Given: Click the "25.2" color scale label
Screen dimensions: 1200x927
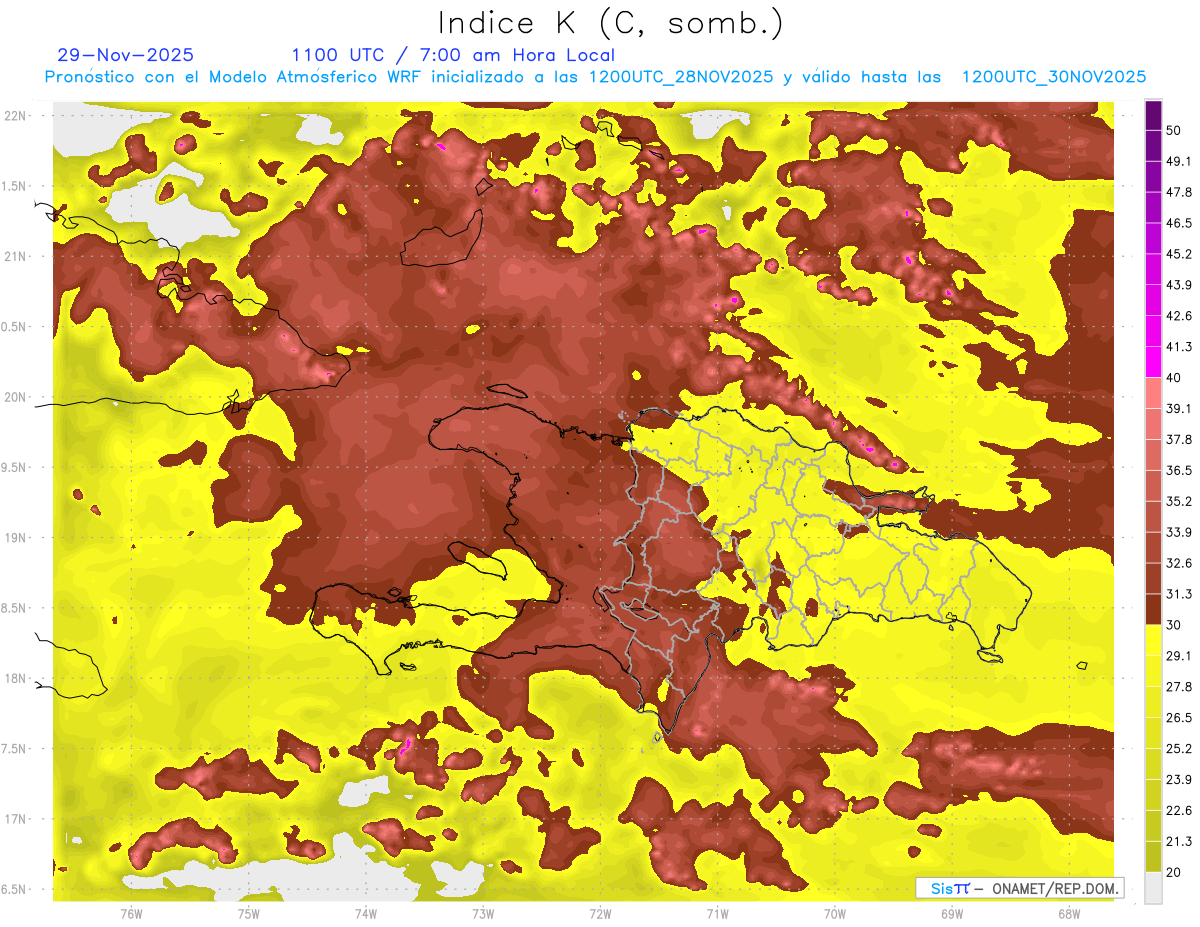Looking at the screenshot, I should [1179, 749].
